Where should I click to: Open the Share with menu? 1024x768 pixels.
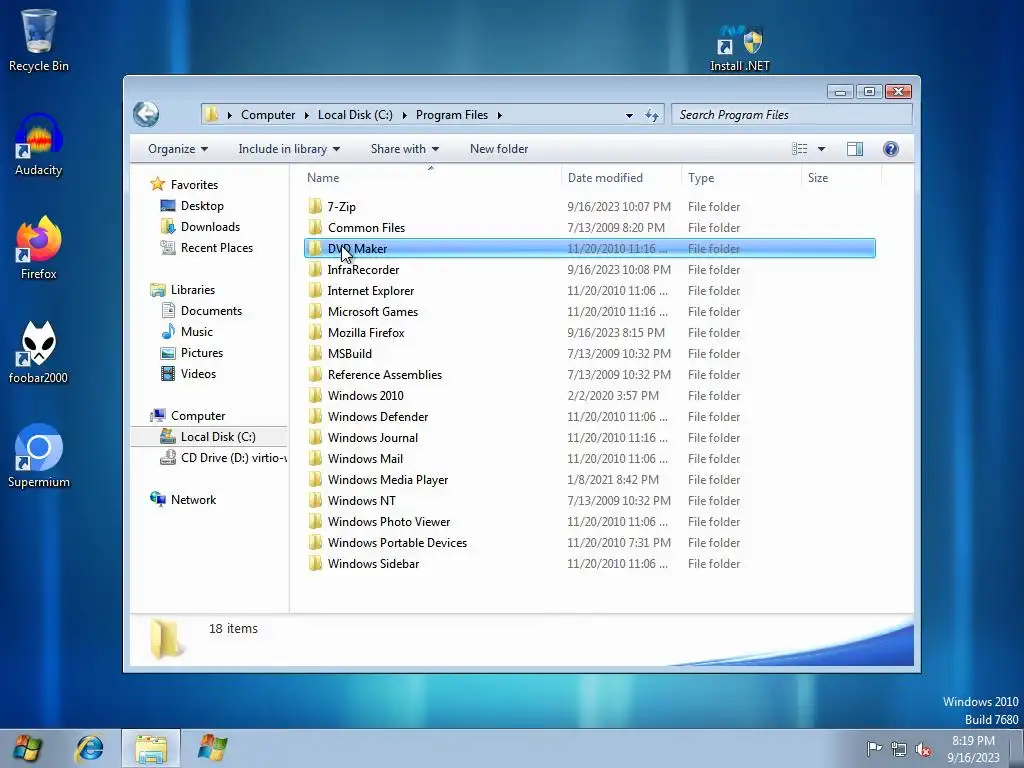(404, 149)
